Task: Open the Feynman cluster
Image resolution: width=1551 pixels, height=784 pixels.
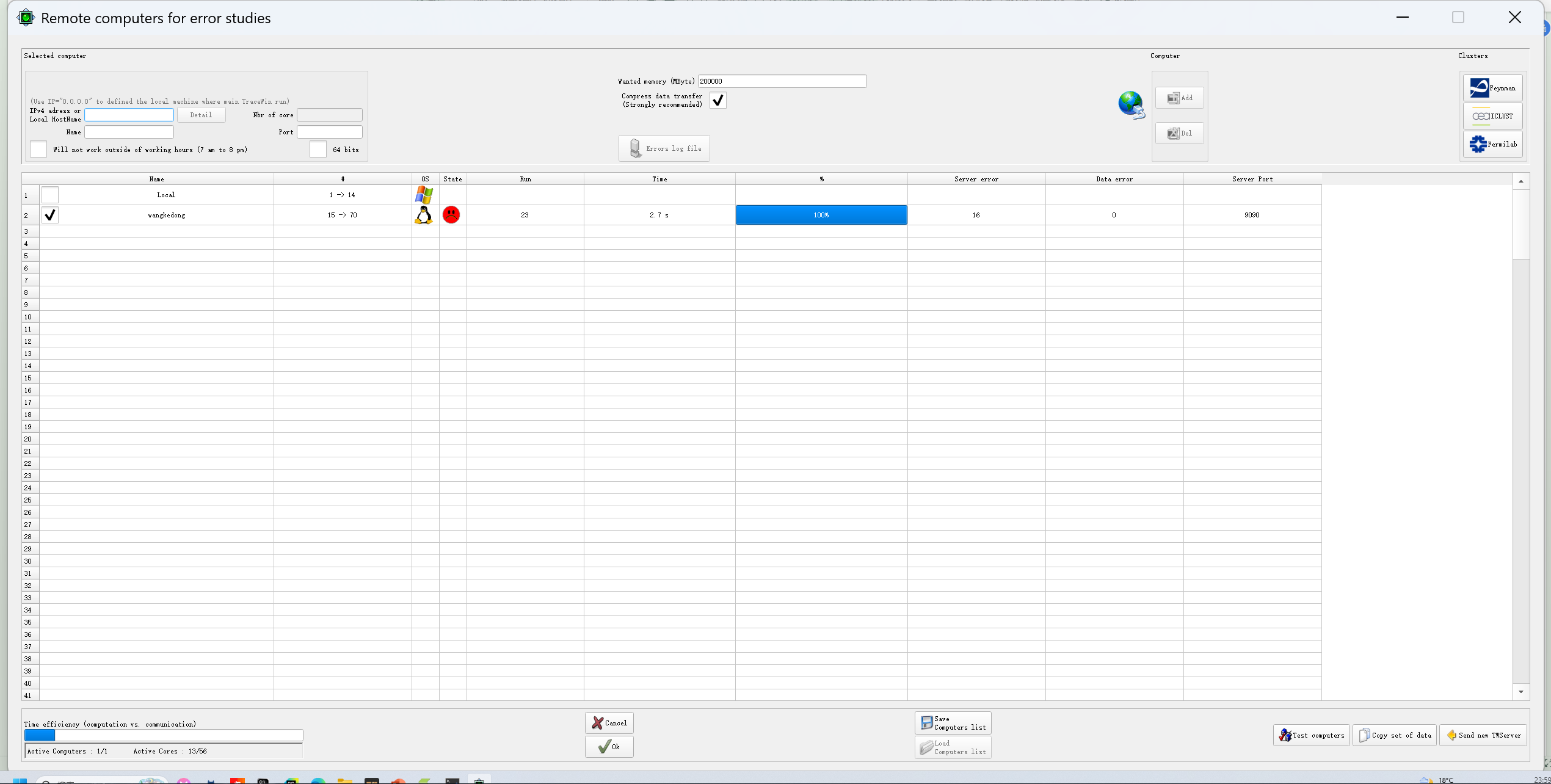Action: click(1492, 88)
